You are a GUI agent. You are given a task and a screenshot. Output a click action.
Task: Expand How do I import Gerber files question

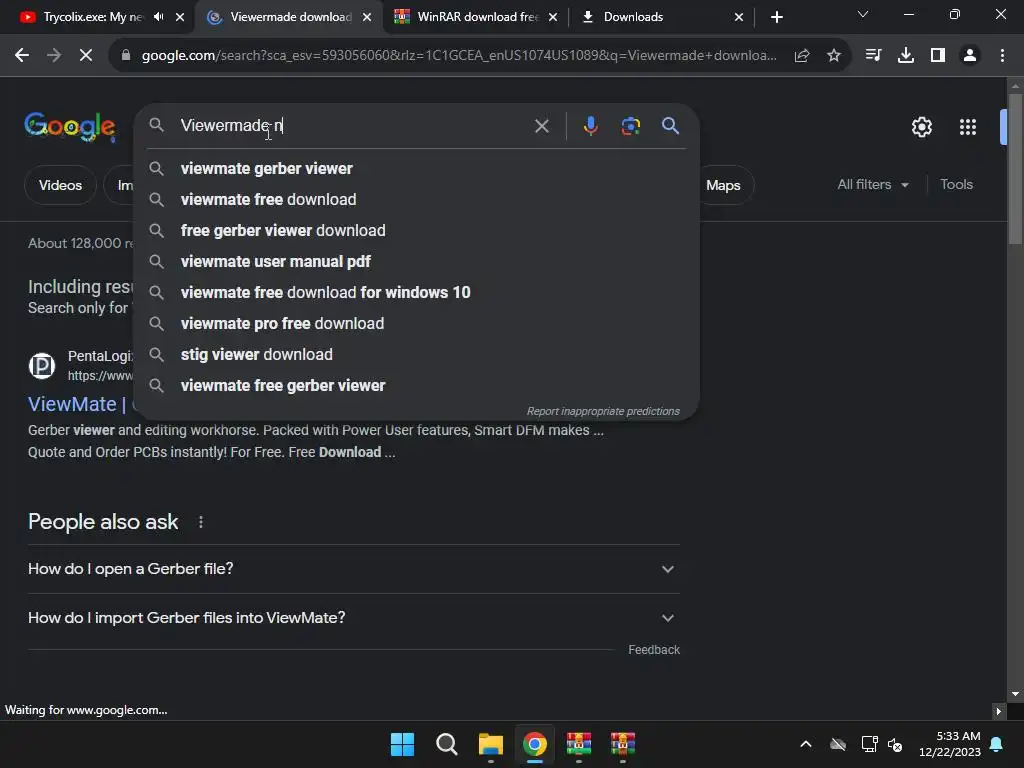(x=353, y=618)
